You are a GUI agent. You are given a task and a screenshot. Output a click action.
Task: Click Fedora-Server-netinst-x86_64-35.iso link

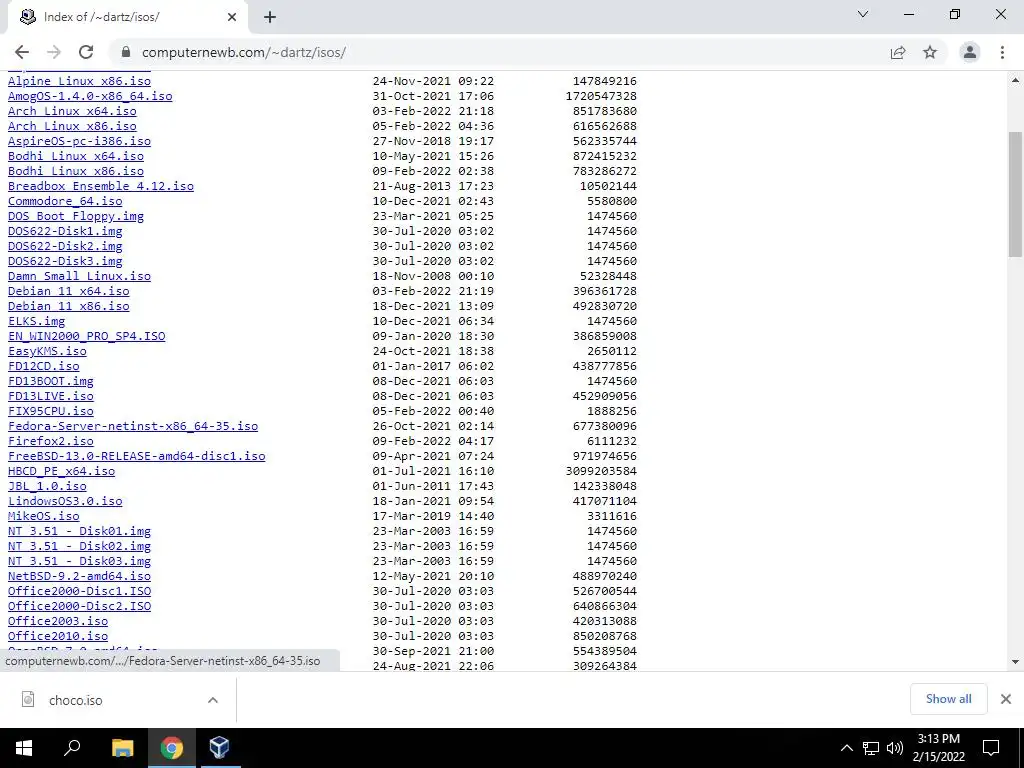click(x=133, y=426)
